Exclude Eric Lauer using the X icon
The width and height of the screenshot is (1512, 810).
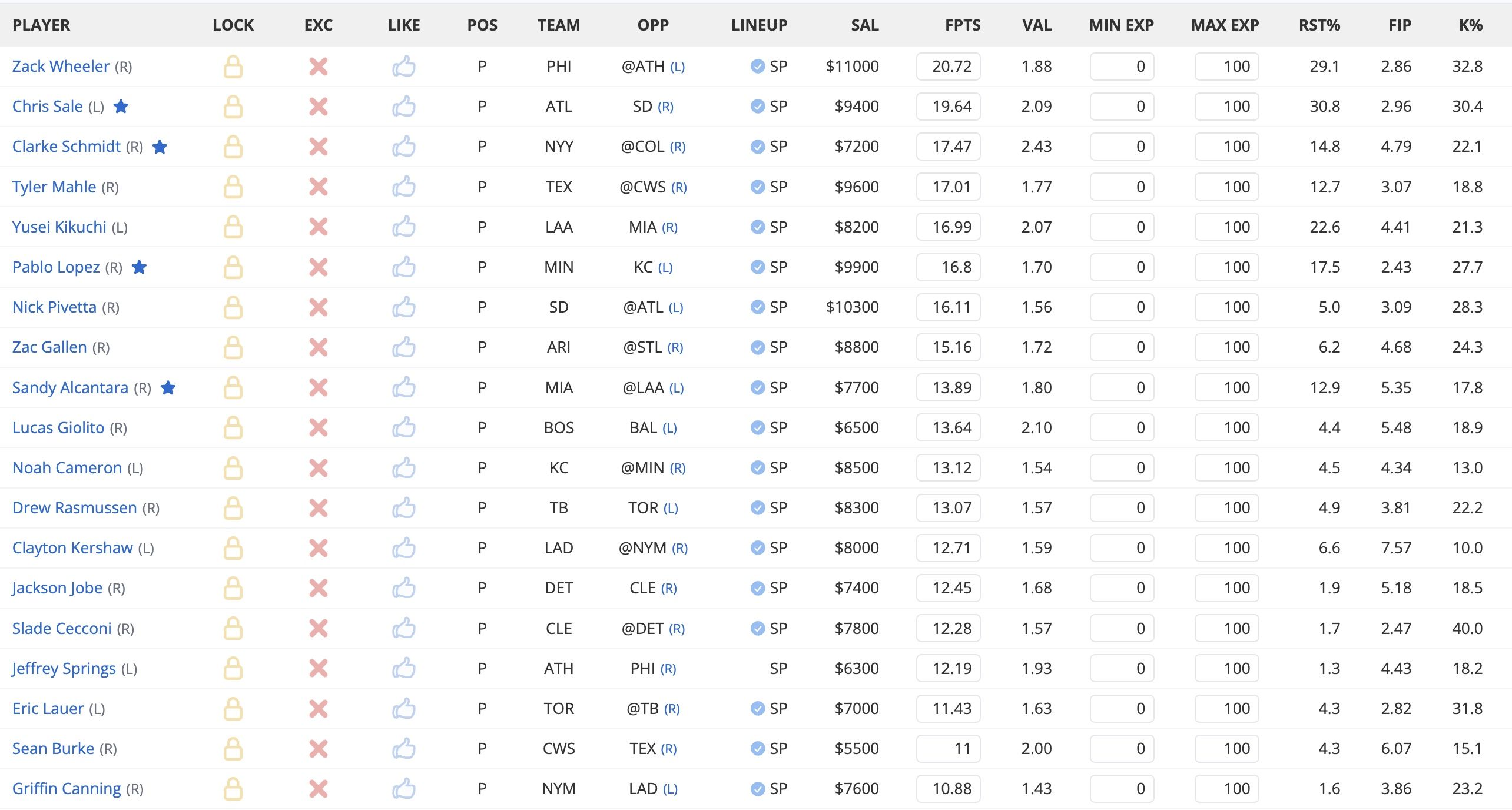click(x=319, y=709)
